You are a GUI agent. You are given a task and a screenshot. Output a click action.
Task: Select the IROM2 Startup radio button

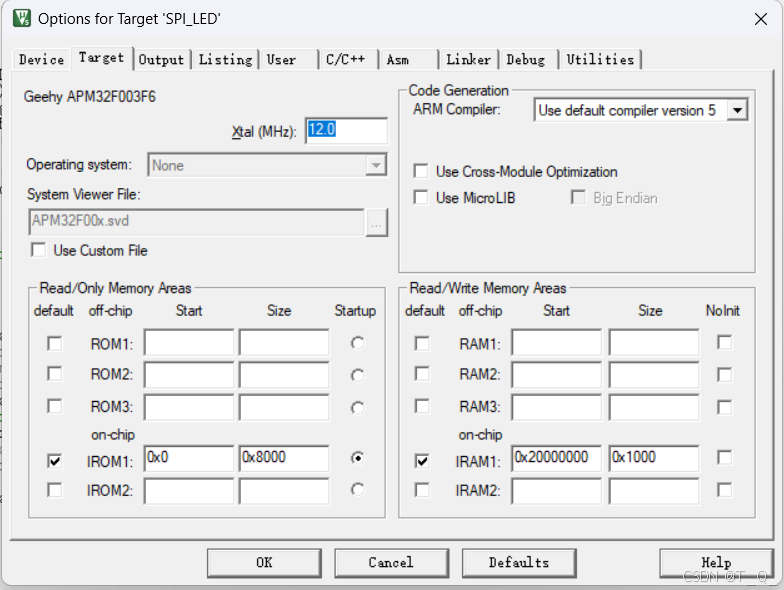(x=358, y=490)
